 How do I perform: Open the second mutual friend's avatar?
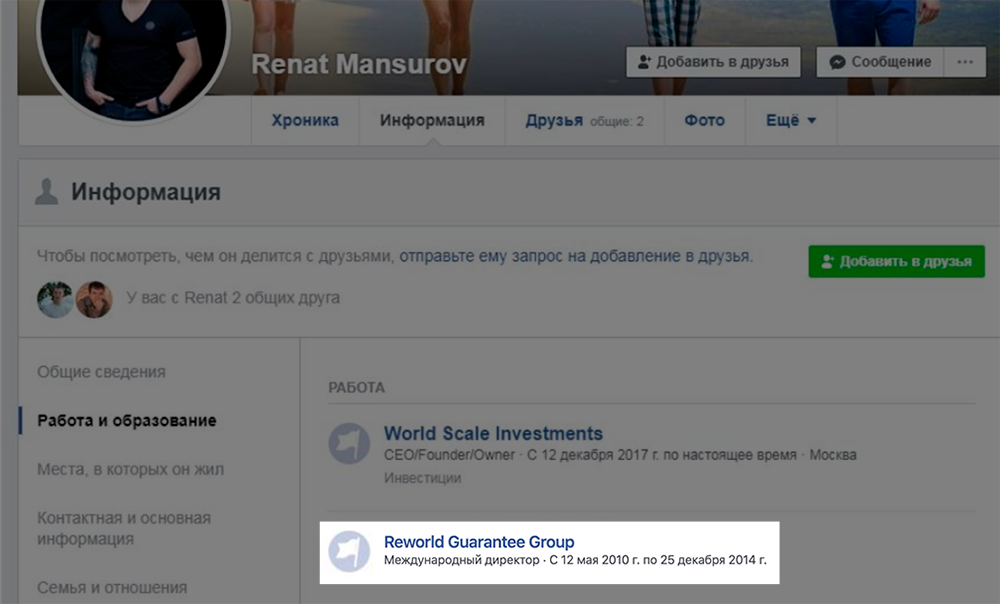pyautogui.click(x=94, y=299)
